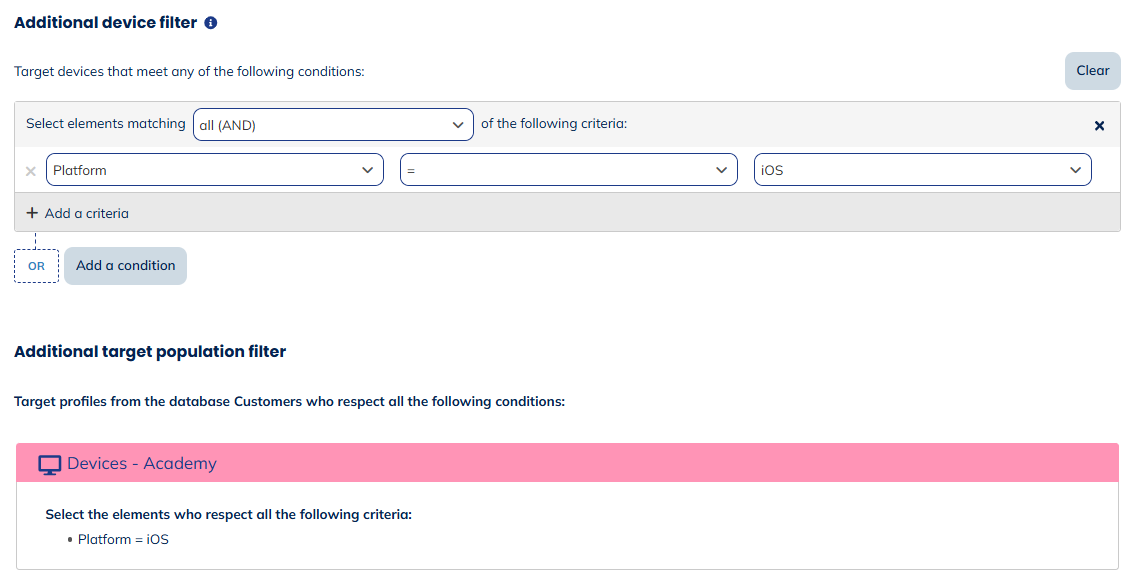Viewport: 1136px width, 583px height.
Task: Click the chevron arrow on operator selector
Action: coord(721,170)
